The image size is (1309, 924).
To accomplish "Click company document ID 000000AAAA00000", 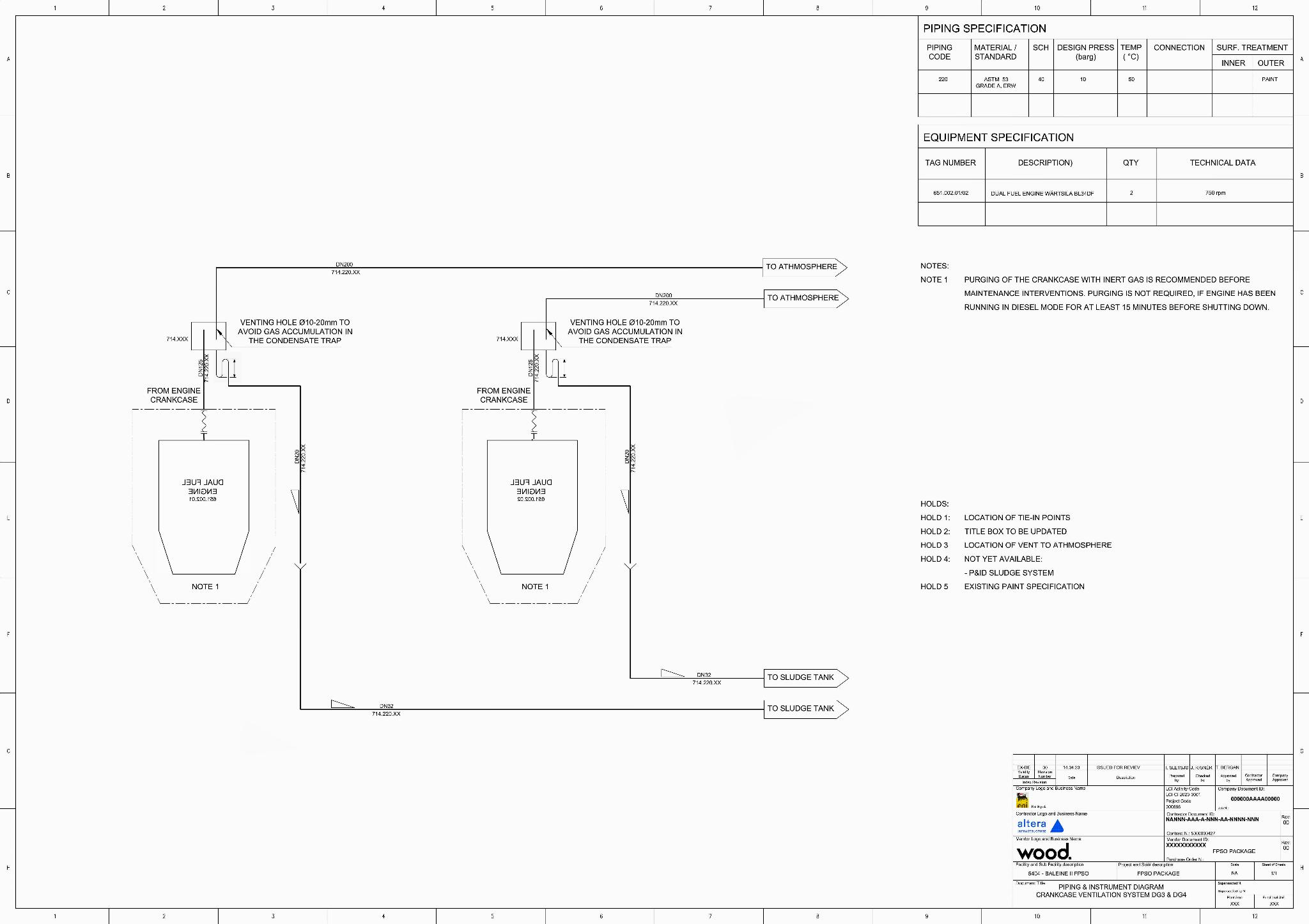I will 1255,799.
